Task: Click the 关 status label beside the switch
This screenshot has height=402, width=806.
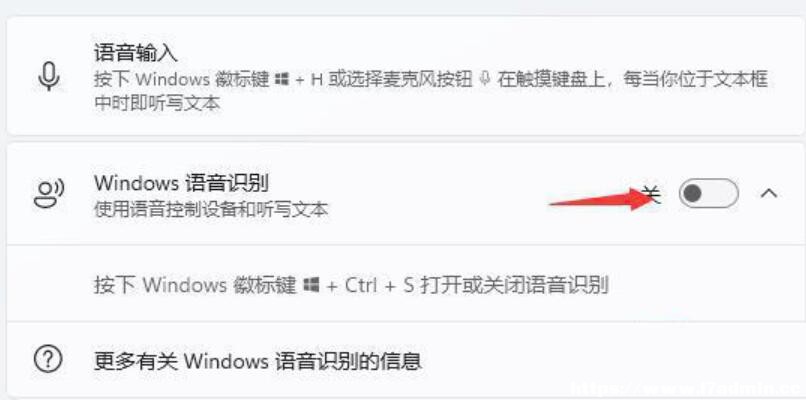Action: 652,194
